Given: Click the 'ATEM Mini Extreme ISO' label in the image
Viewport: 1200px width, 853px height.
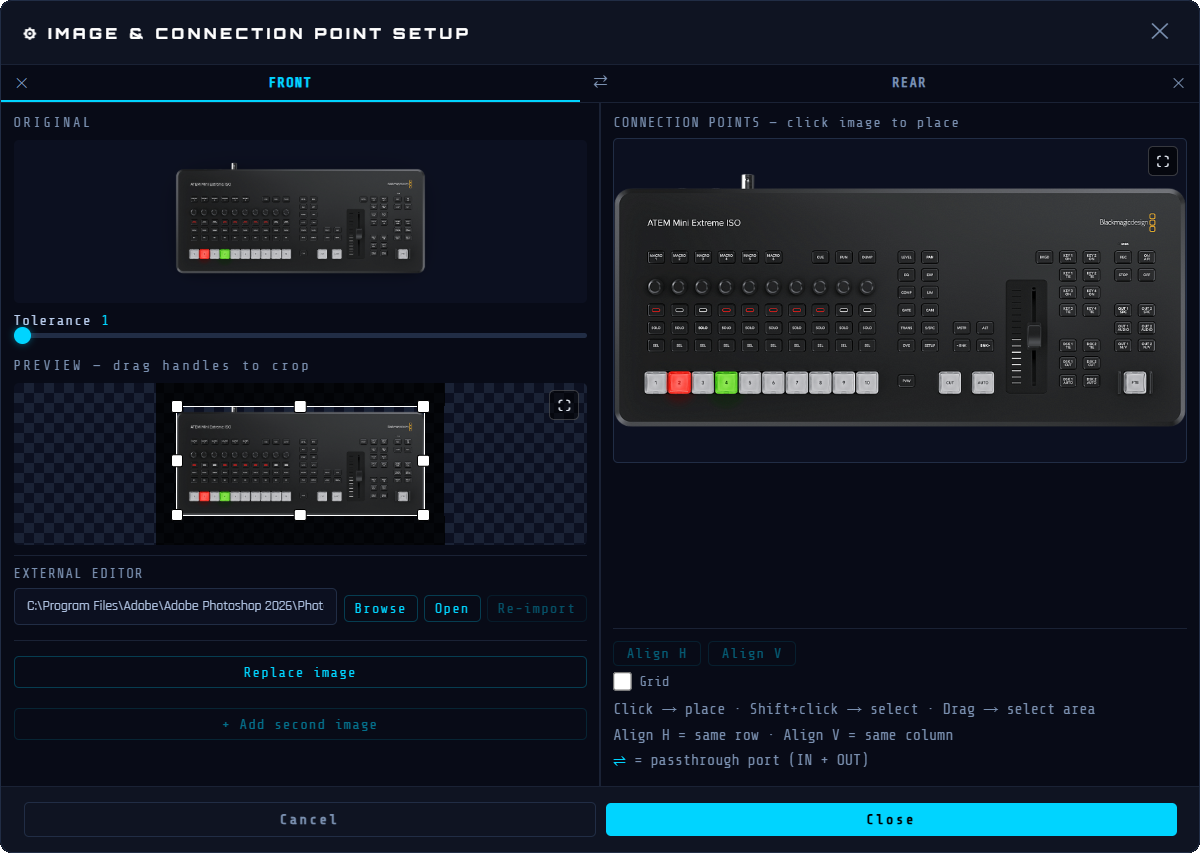Looking at the screenshot, I should tap(694, 223).
